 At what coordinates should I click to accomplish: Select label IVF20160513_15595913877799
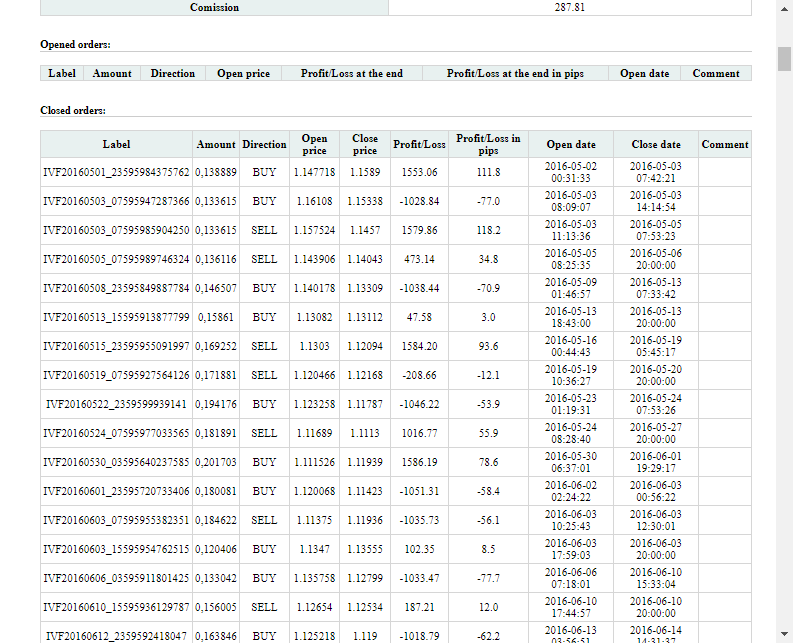[x=116, y=317]
